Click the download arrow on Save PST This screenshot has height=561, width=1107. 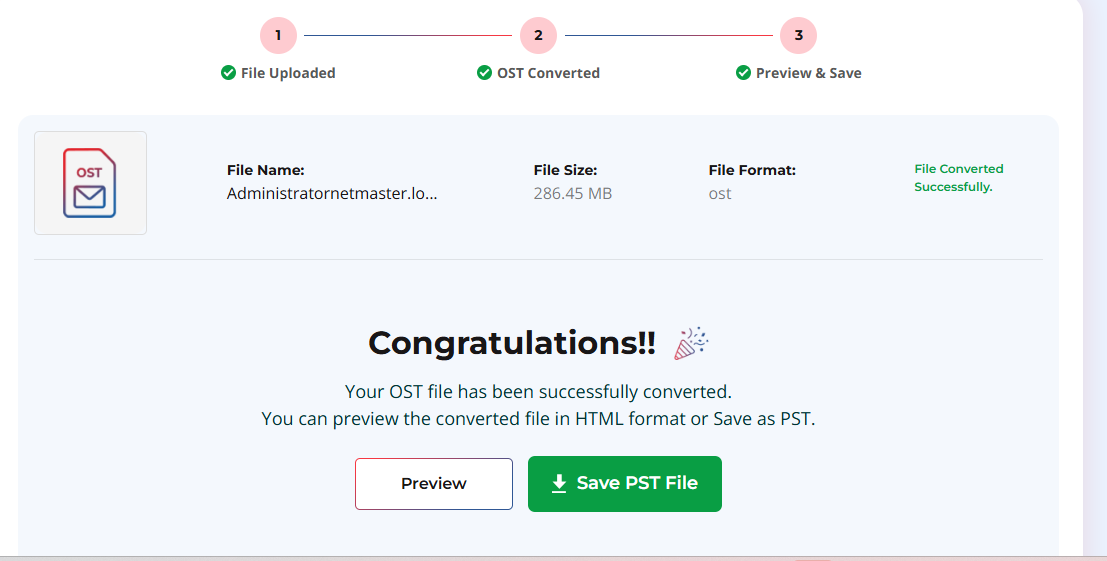click(559, 483)
